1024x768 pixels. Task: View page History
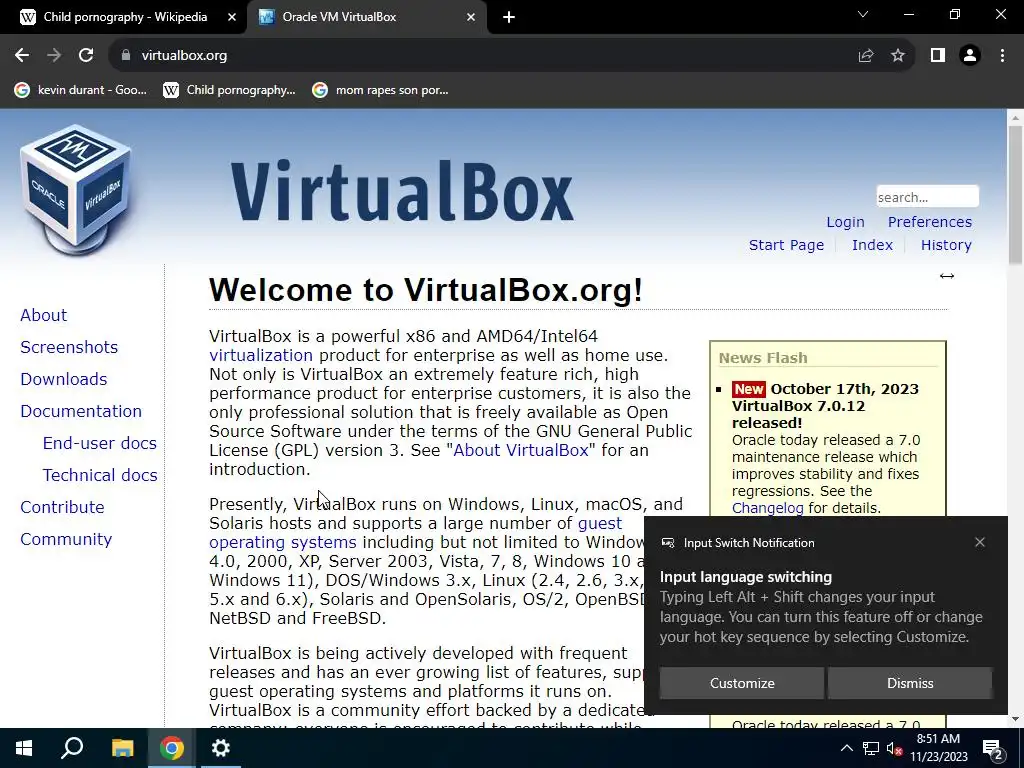click(x=946, y=245)
